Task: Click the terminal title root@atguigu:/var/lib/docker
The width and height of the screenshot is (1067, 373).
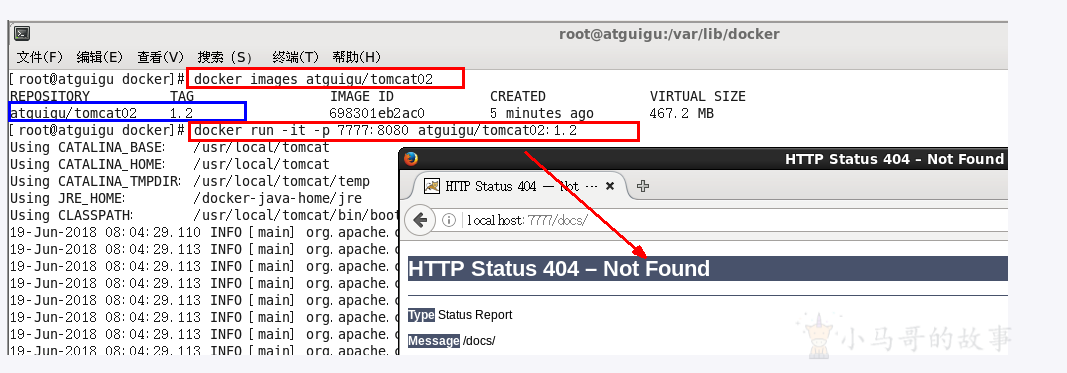Action: (669, 34)
